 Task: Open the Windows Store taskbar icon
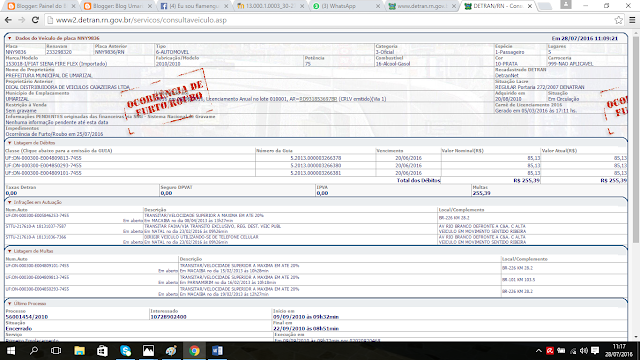pos(102,351)
